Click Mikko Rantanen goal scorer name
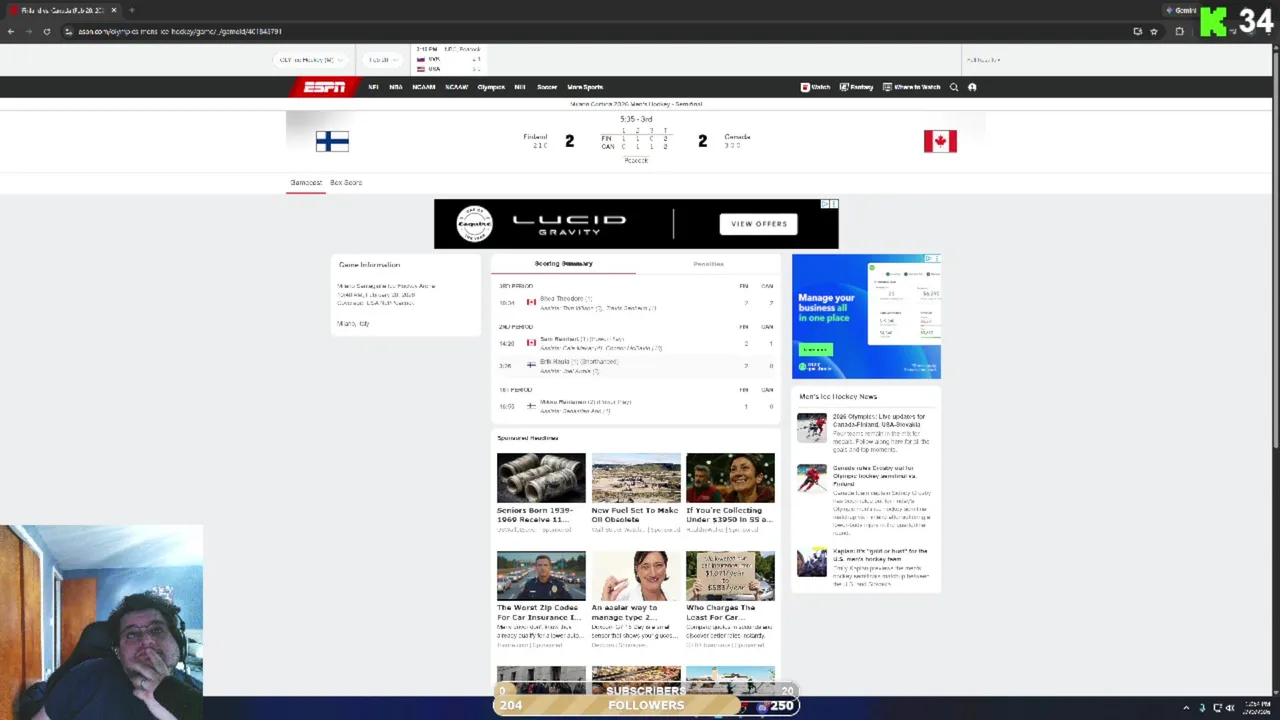Image resolution: width=1280 pixels, height=720 pixels. click(x=563, y=402)
